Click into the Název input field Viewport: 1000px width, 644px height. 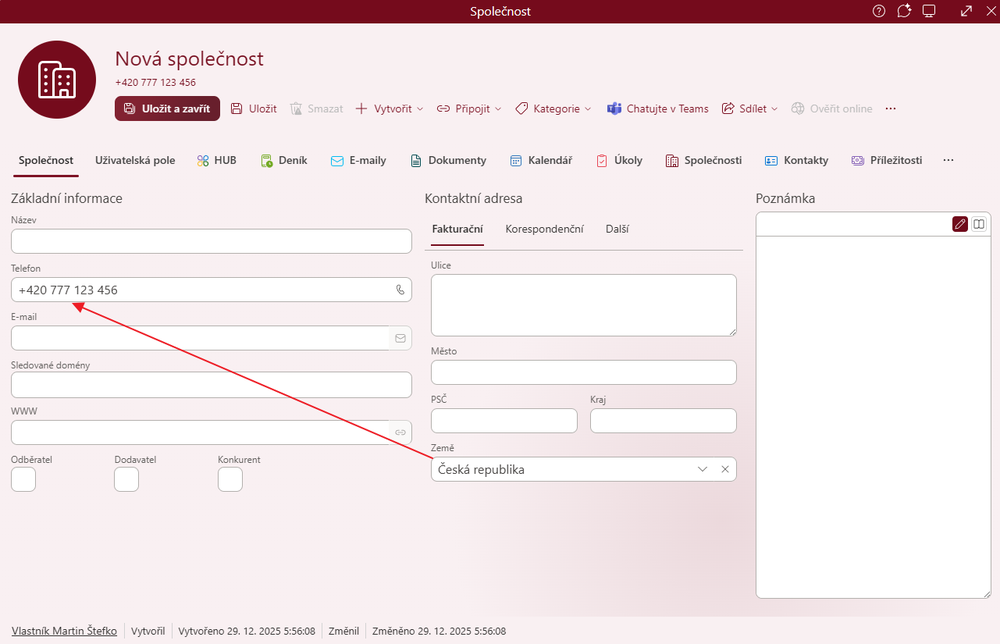pyautogui.click(x=211, y=241)
